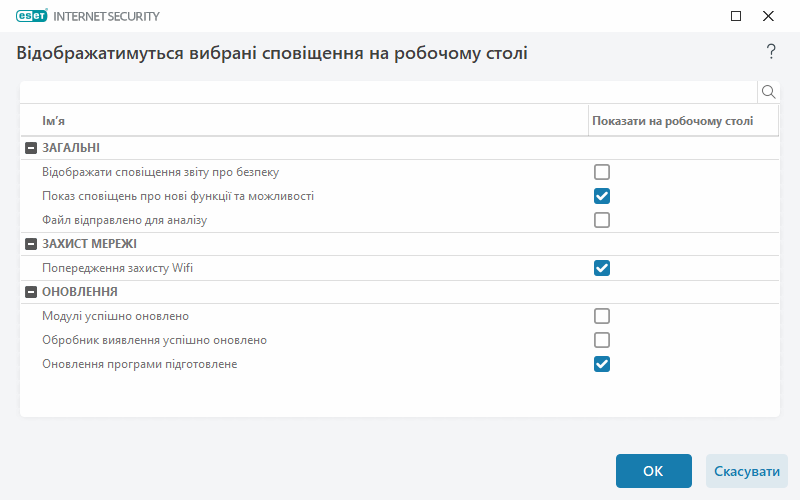Uncheck new features notifications checkbox

pos(602,196)
